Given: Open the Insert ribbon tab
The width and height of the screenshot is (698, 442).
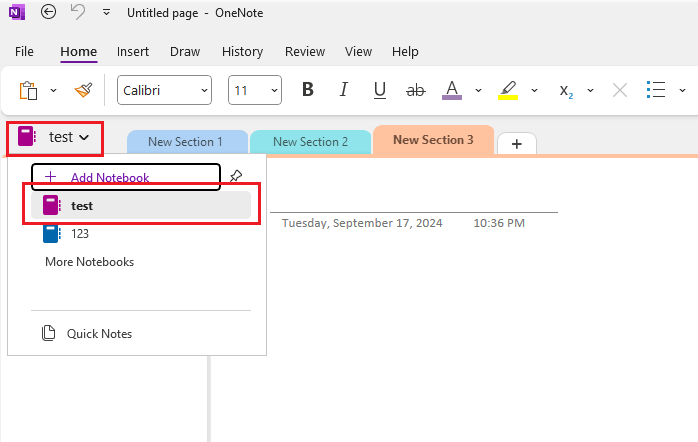Looking at the screenshot, I should [133, 52].
